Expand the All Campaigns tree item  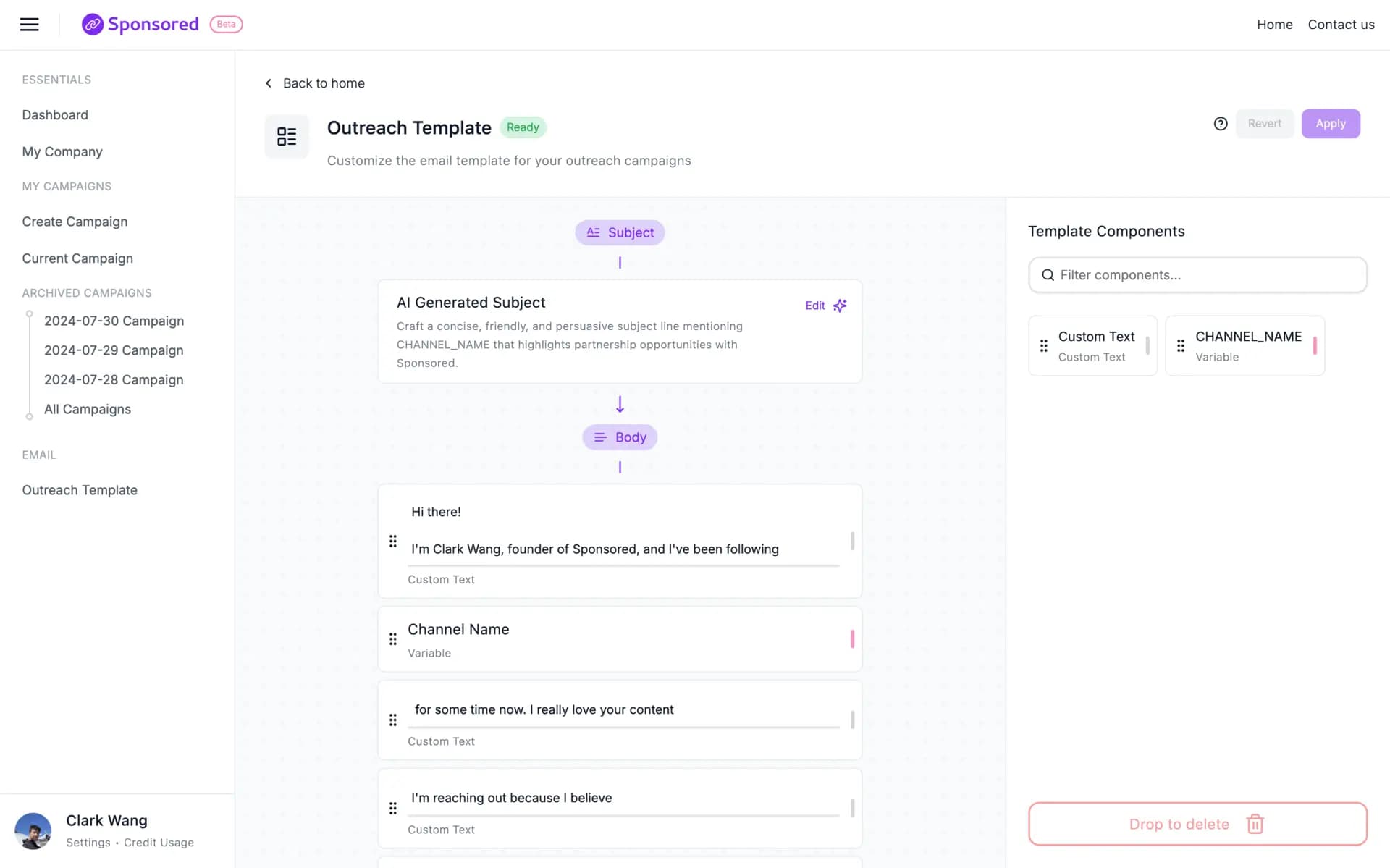pos(87,409)
